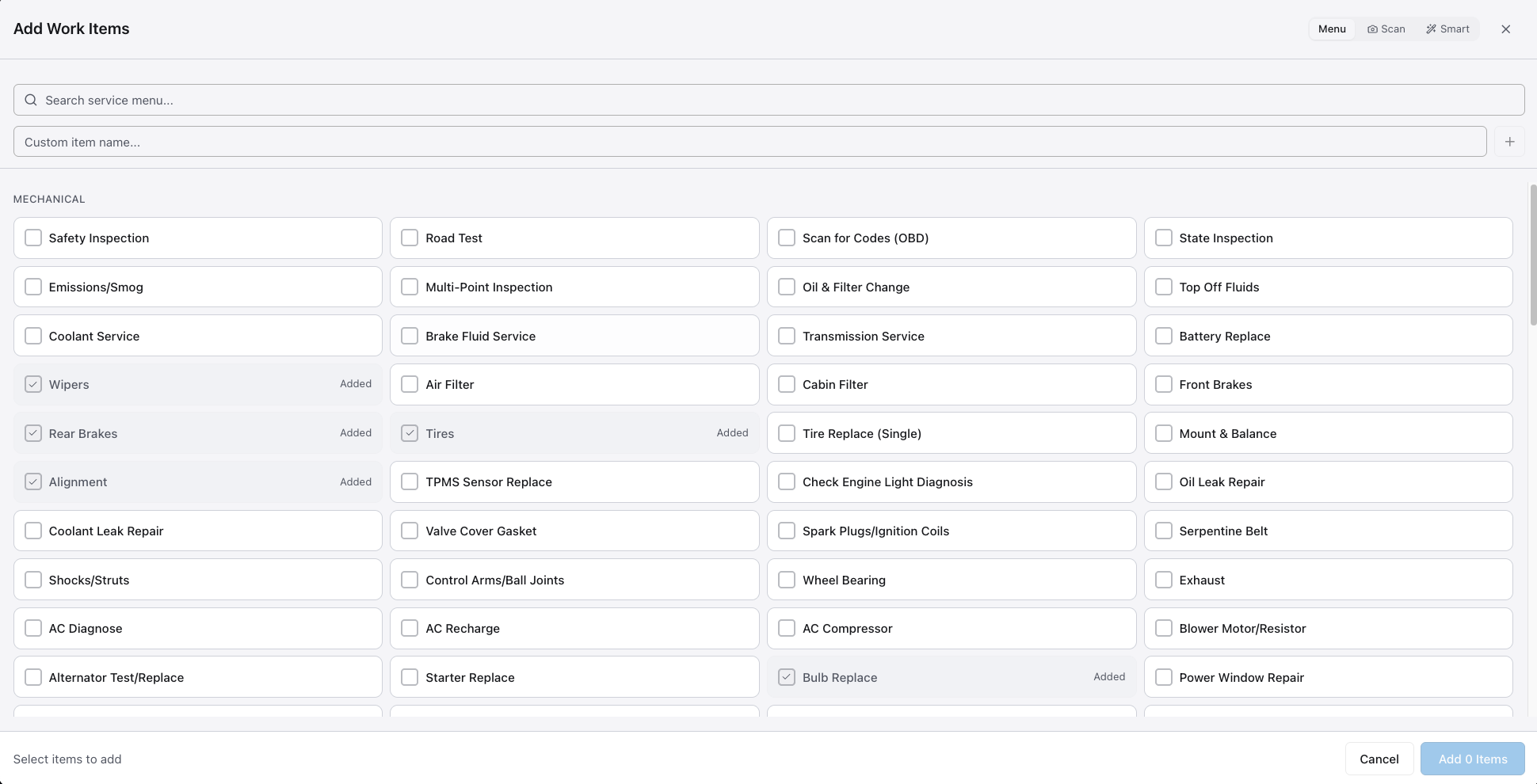
Task: Tick Valve Cover Gasket checkbox
Action: 410,531
